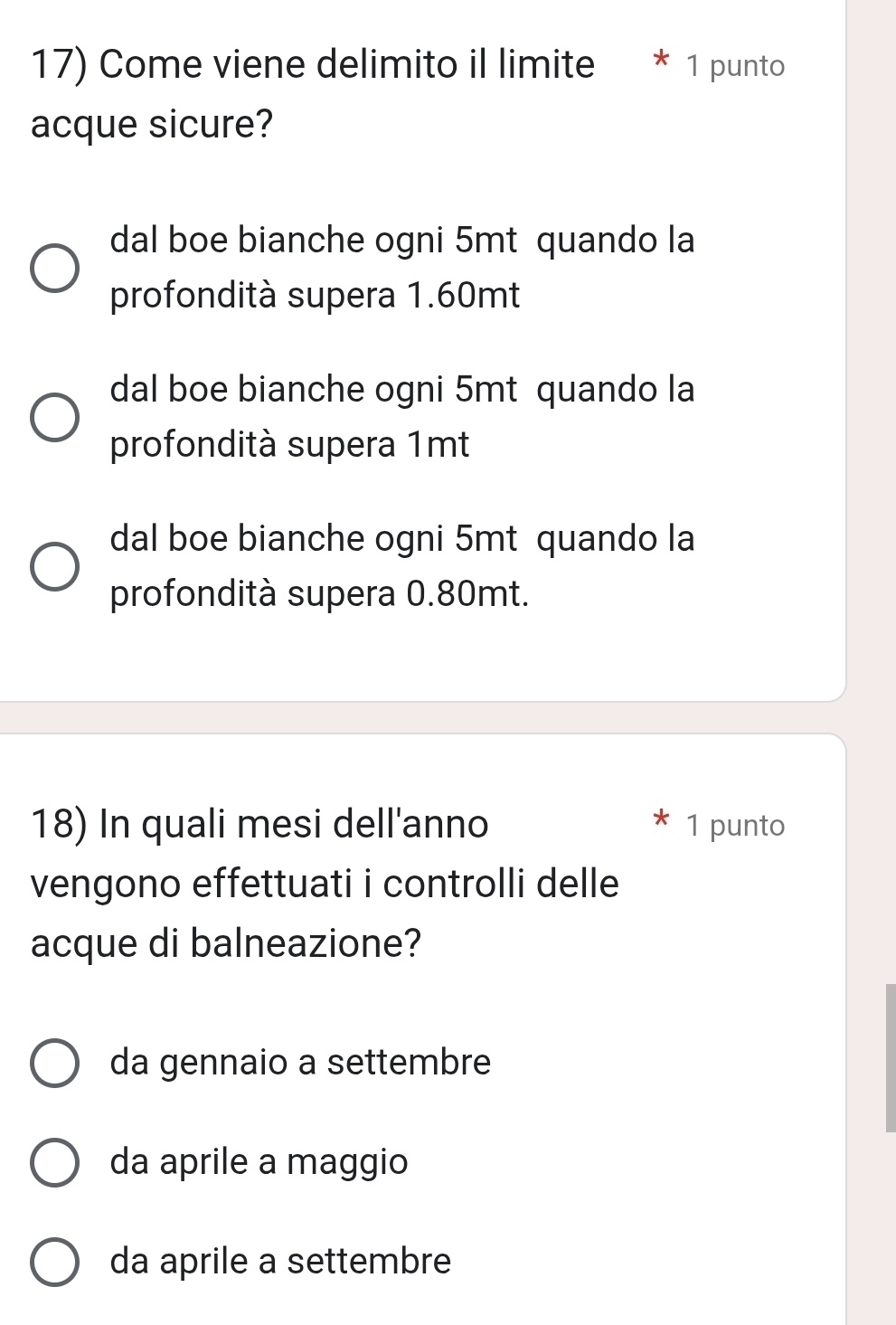Viewport: 896px width, 1325px height.
Task: Select the radio button for depth over 0.80mt
Action: 53,567
